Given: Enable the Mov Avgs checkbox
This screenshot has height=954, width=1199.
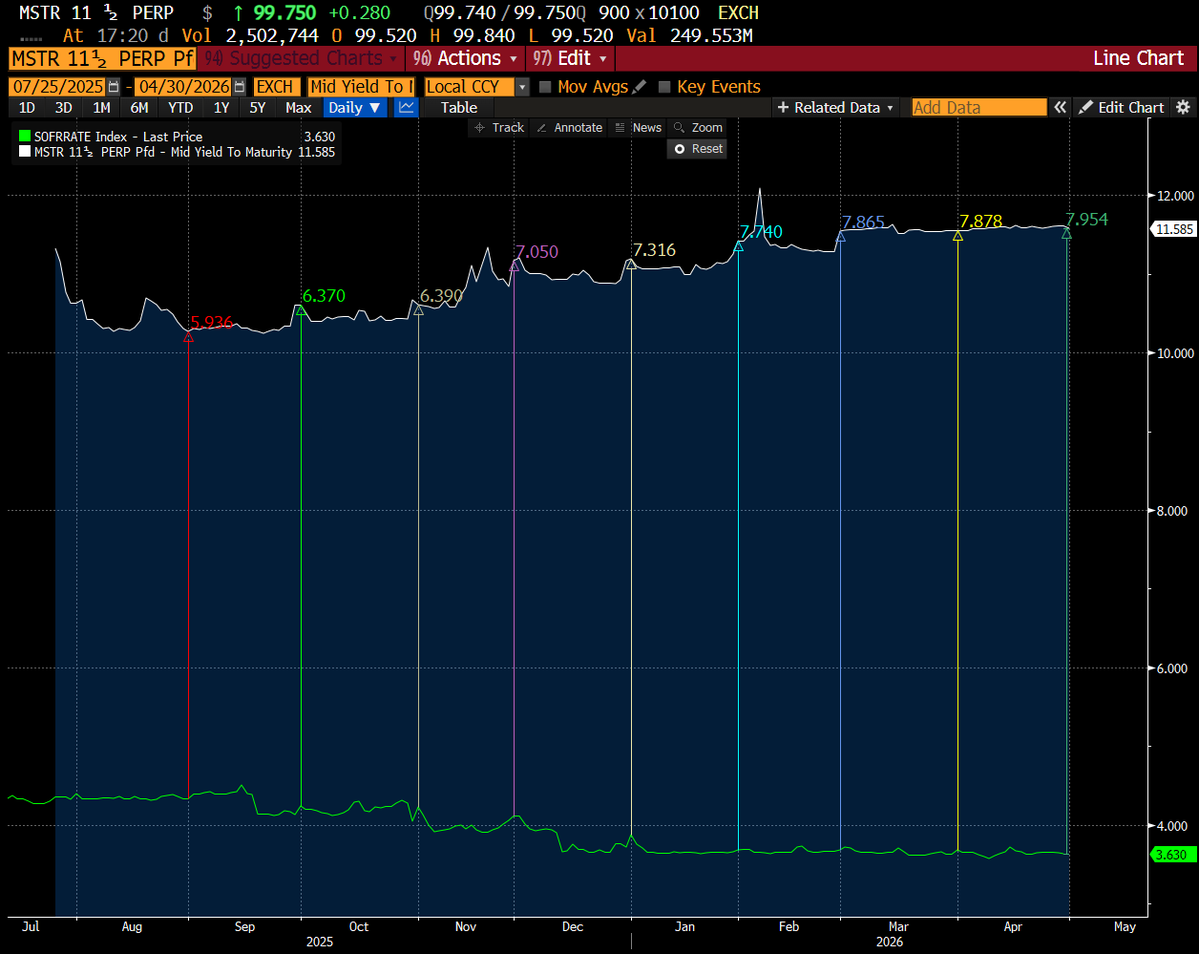Looking at the screenshot, I should point(545,86).
